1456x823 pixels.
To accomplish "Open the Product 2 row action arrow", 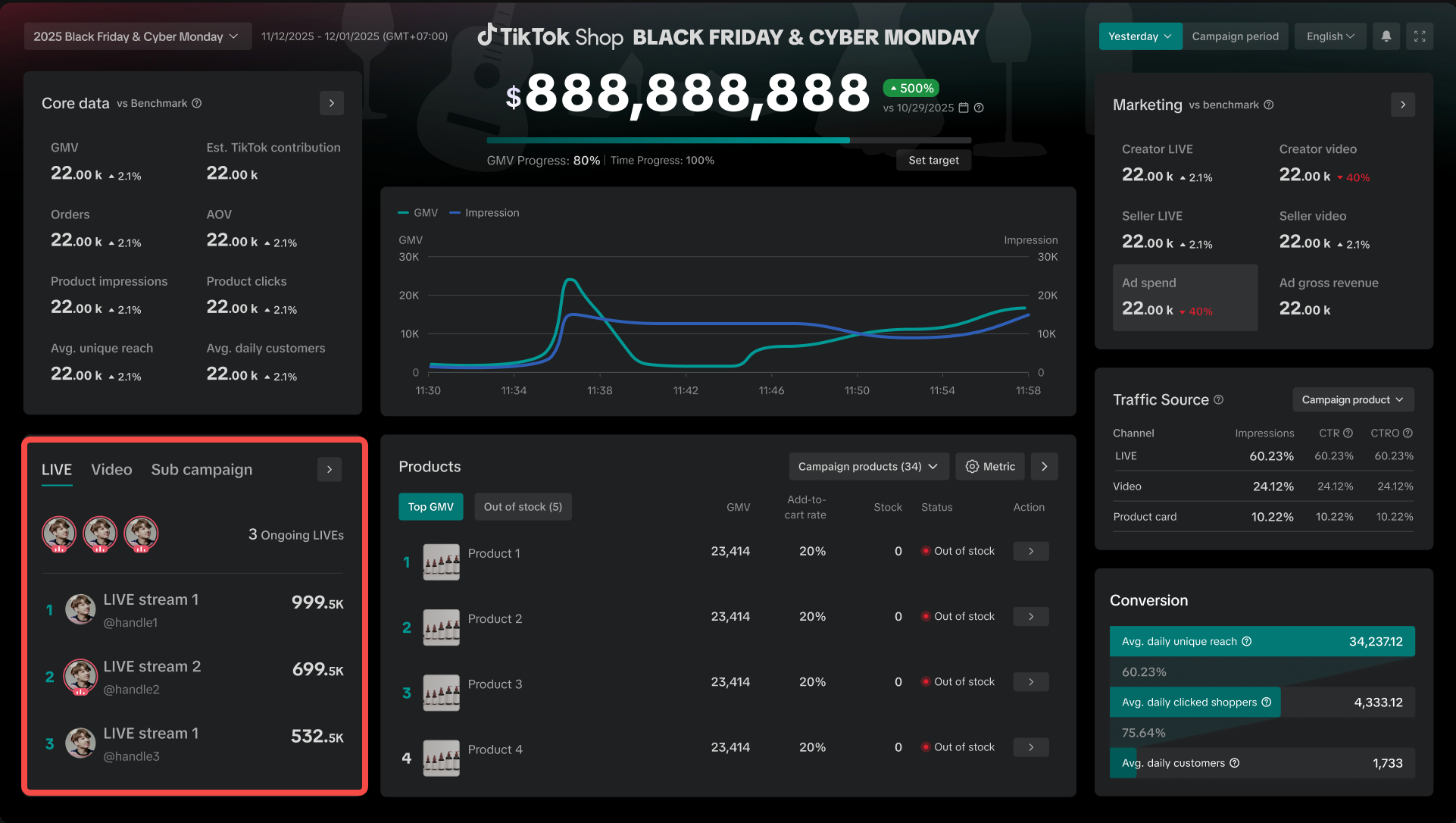I will coord(1031,617).
